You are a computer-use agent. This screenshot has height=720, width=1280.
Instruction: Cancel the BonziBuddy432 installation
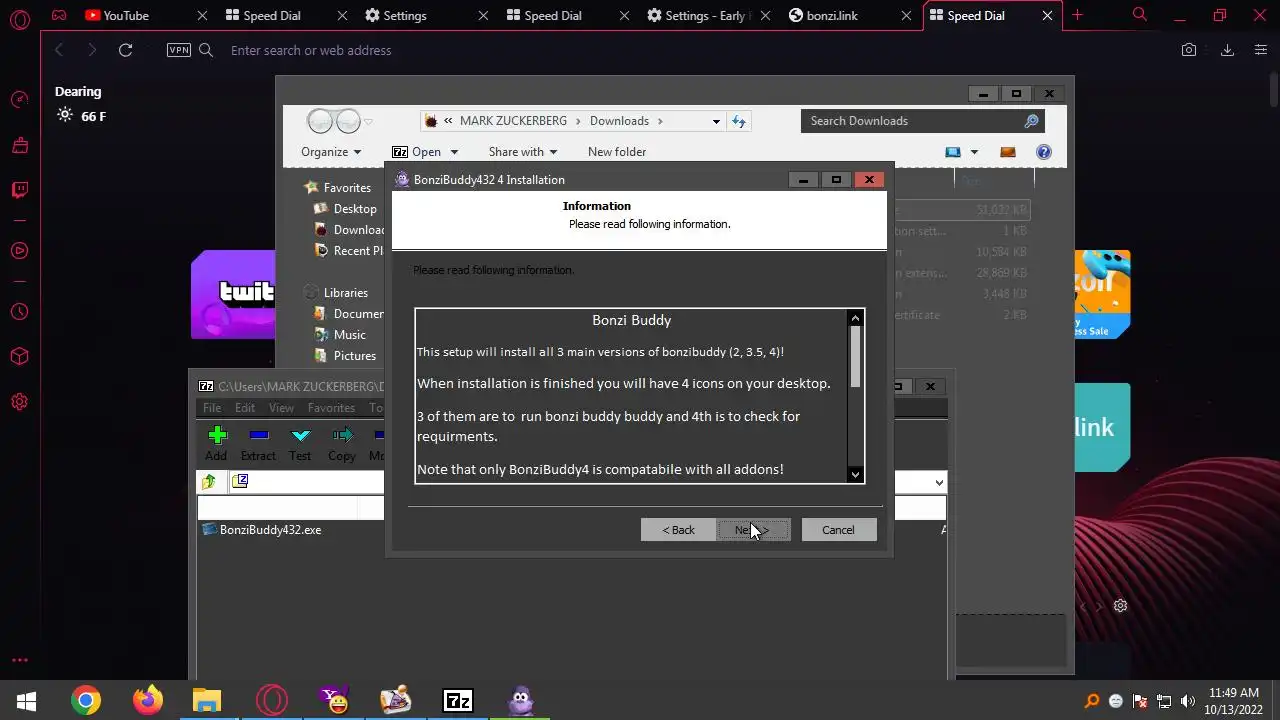(838, 530)
